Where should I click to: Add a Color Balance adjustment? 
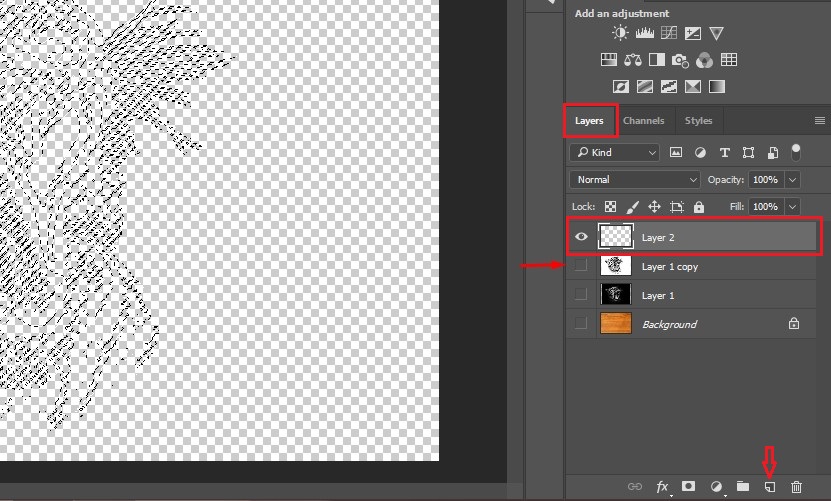633,60
